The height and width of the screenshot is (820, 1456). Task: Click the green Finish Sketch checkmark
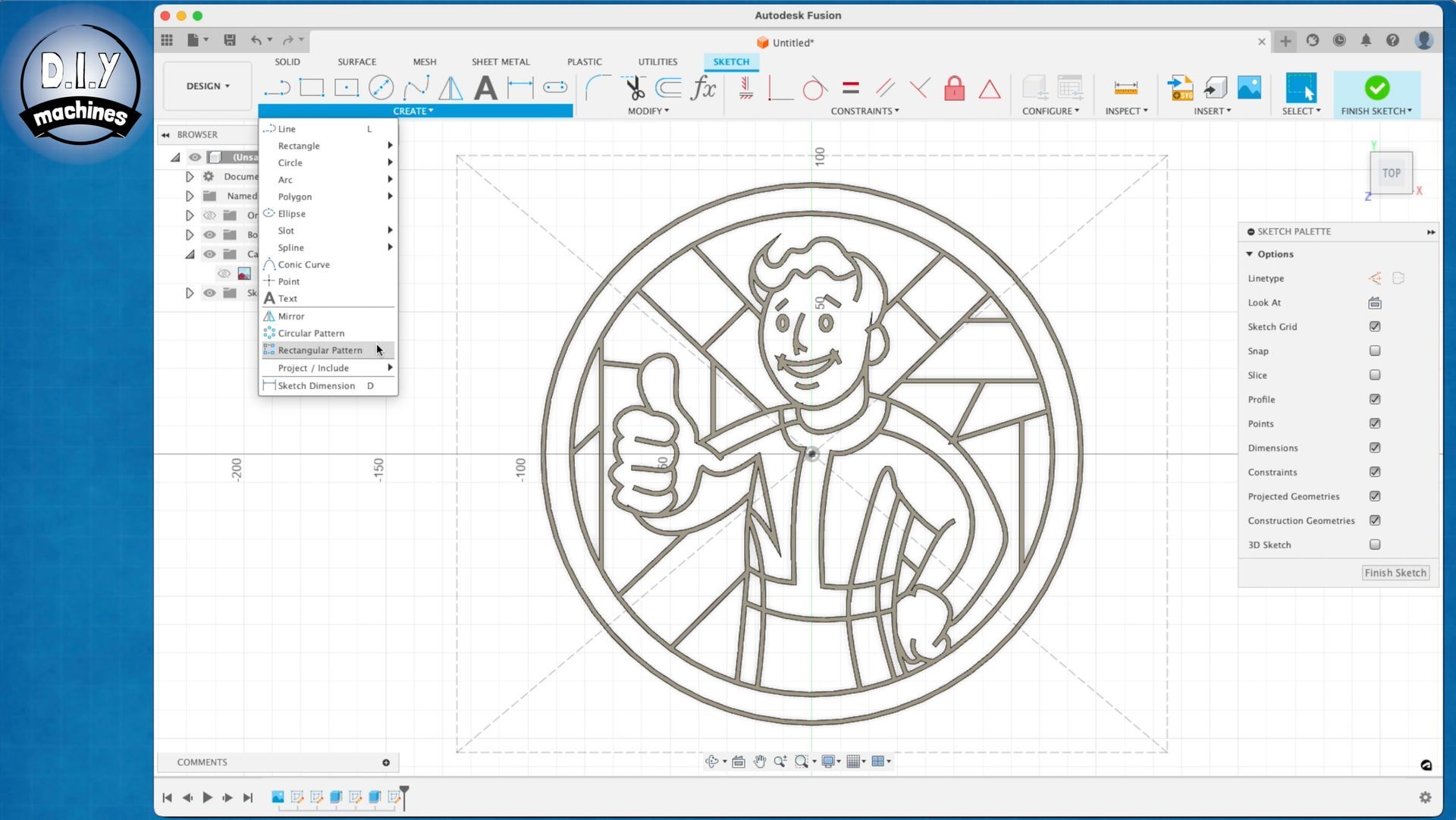tap(1376, 88)
